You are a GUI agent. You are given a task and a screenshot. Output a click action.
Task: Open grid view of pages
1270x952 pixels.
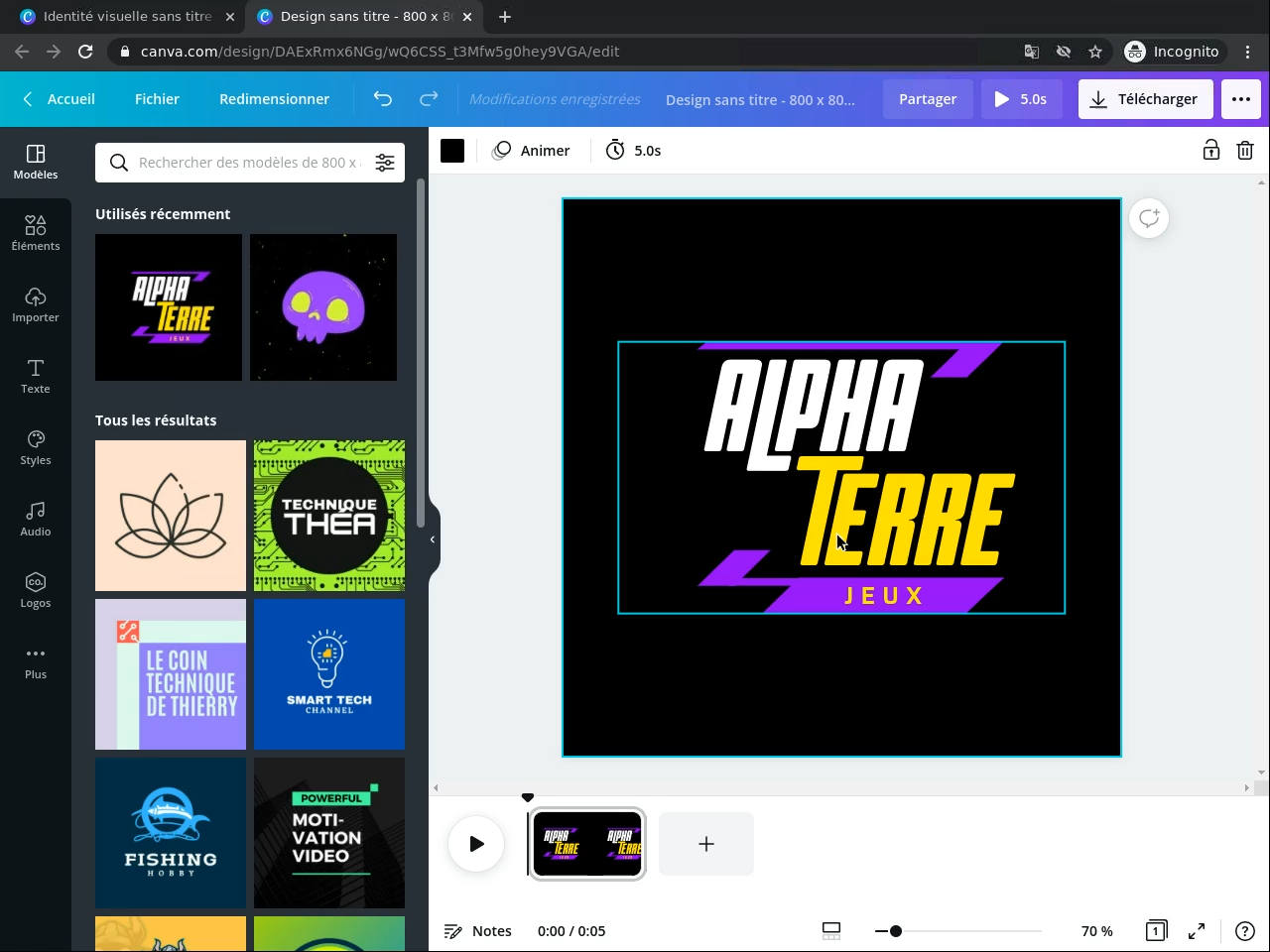[x=1156, y=931]
